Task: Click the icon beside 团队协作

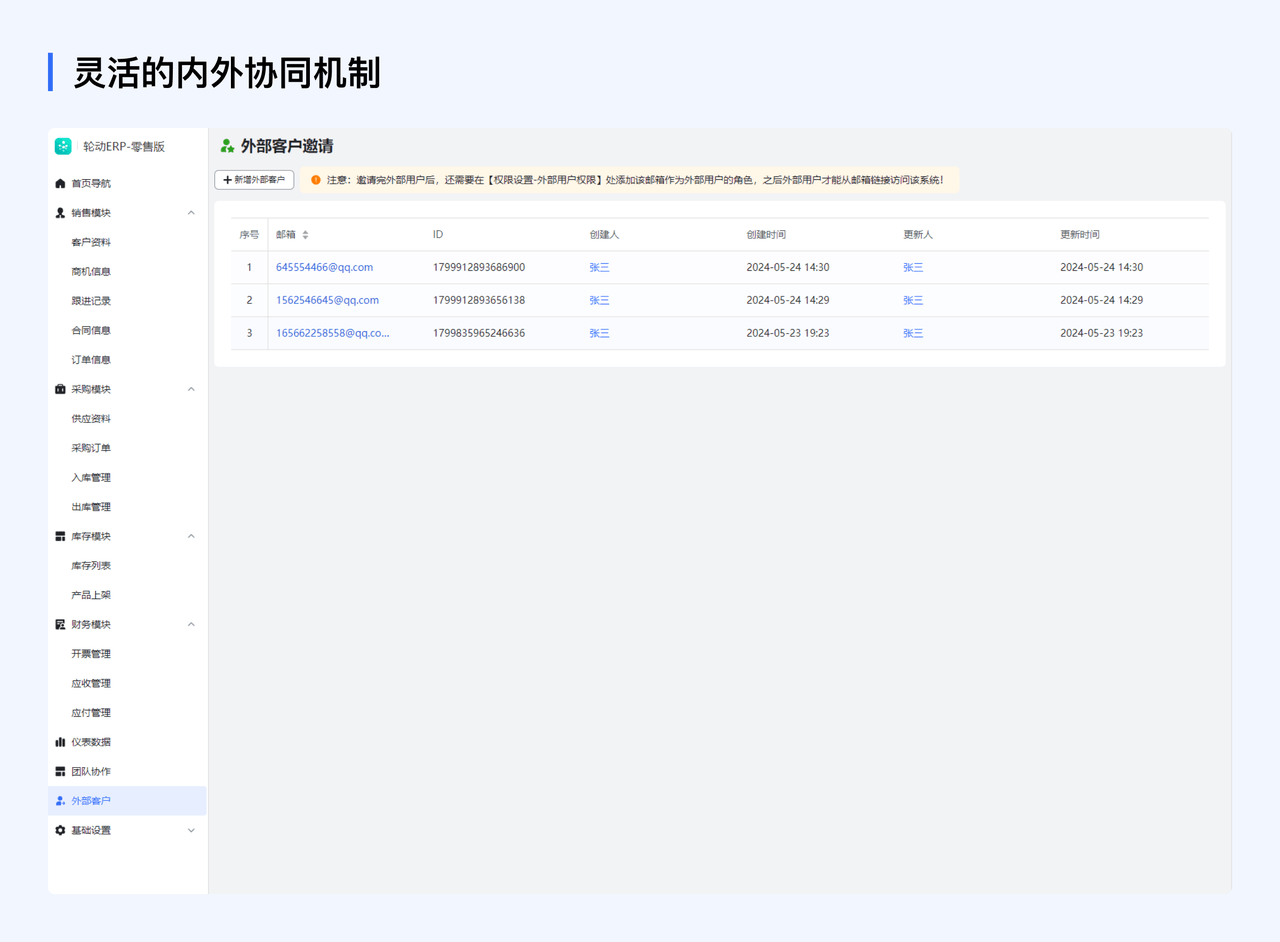Action: click(60, 771)
